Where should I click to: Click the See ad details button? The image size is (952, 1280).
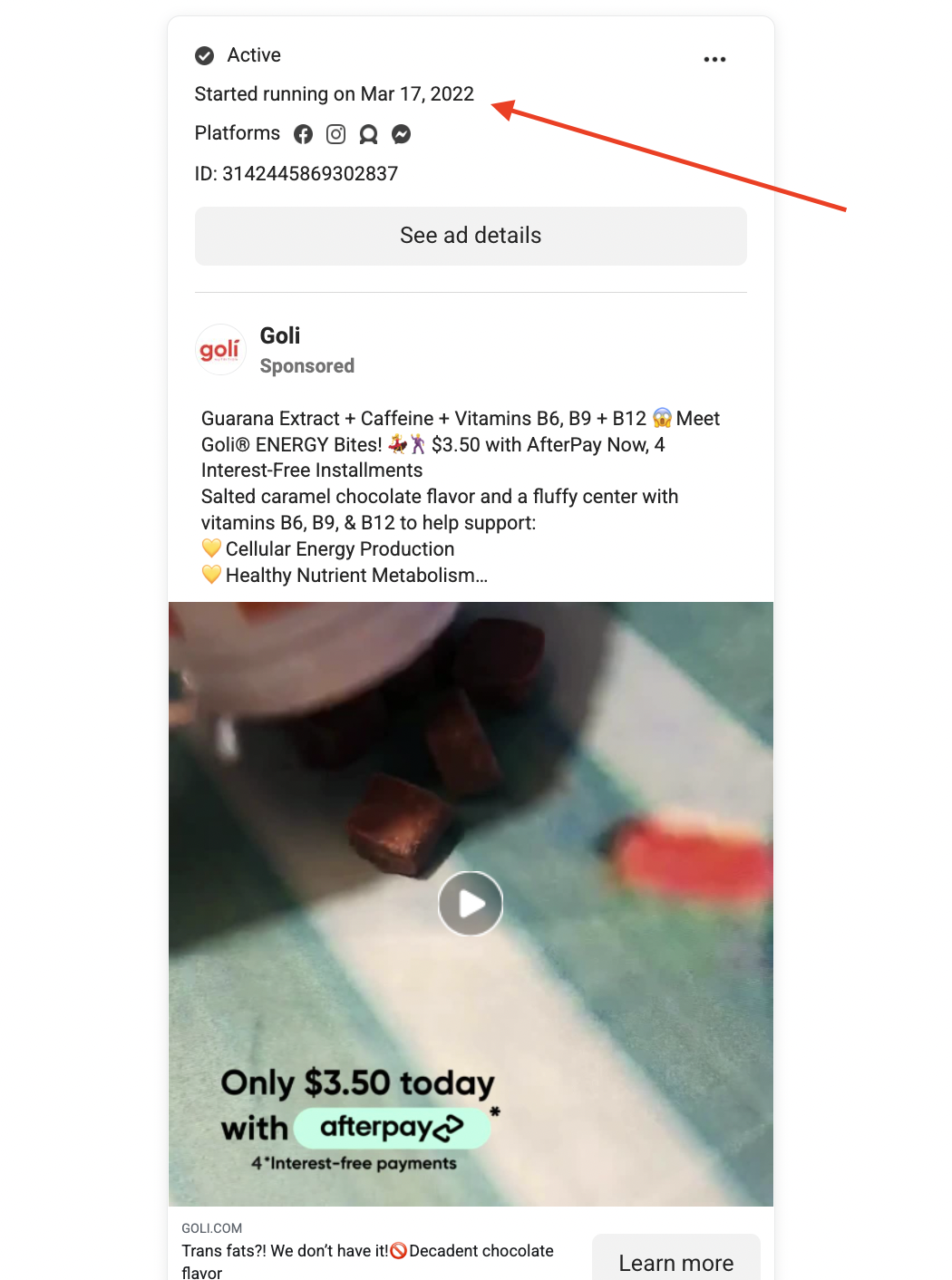coord(471,236)
